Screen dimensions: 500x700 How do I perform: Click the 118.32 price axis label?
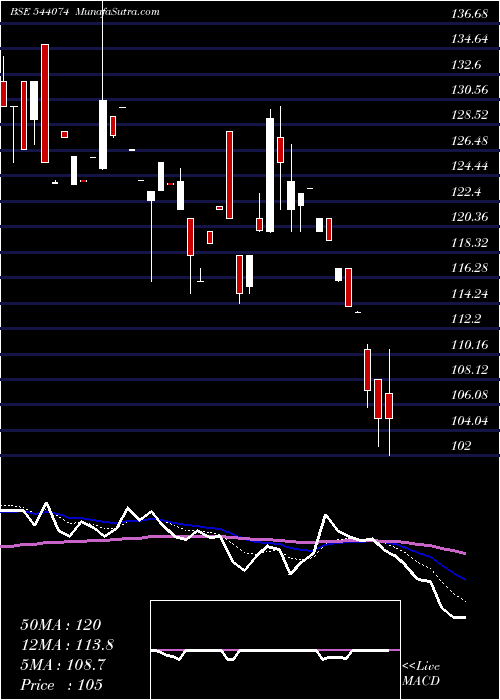pos(469,243)
